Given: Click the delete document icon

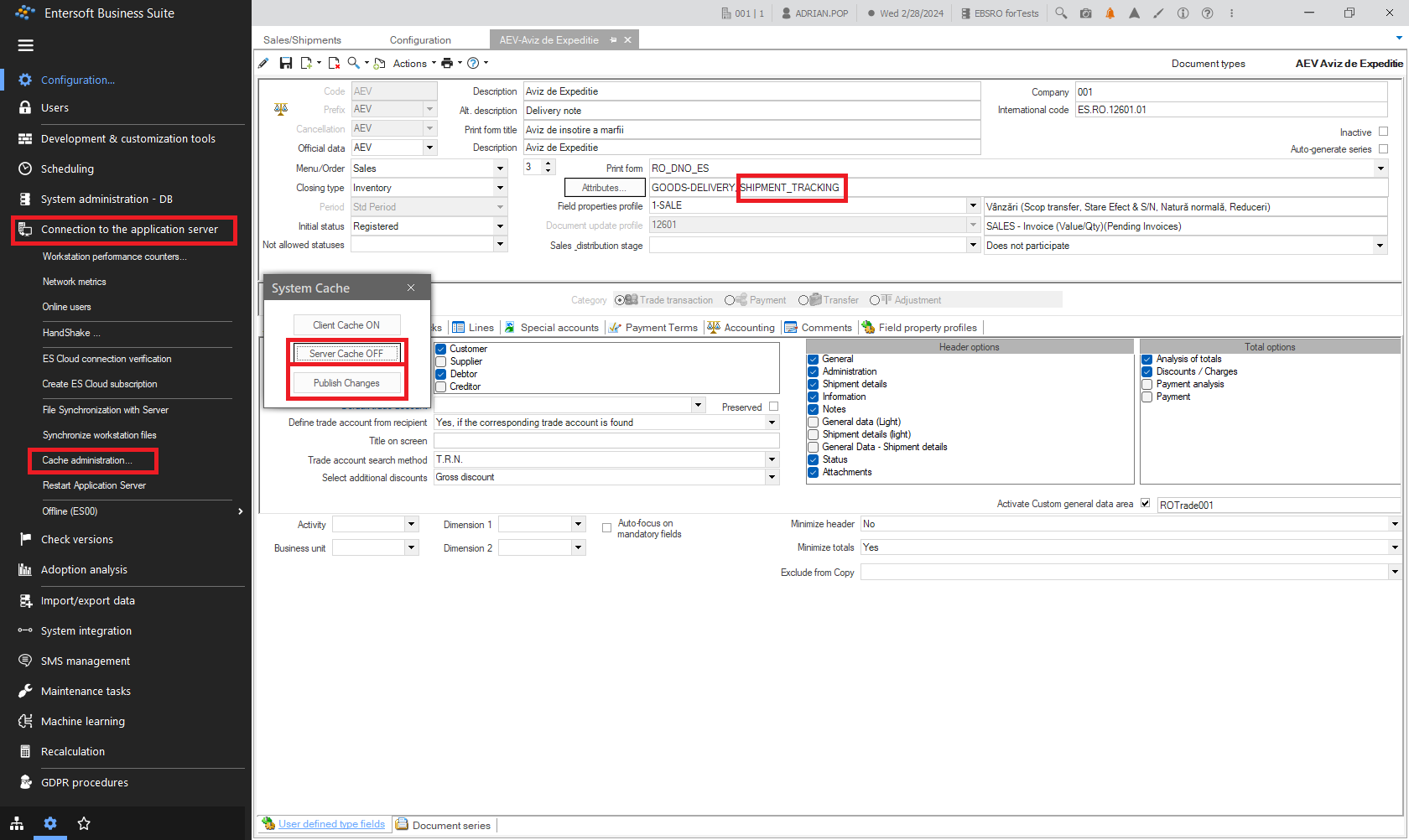Looking at the screenshot, I should coord(334,64).
